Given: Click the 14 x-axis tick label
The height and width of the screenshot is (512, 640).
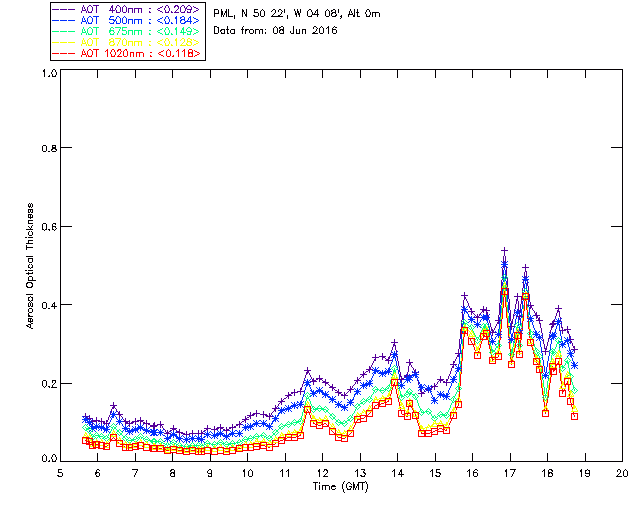Looking at the screenshot, I should 398,473.
